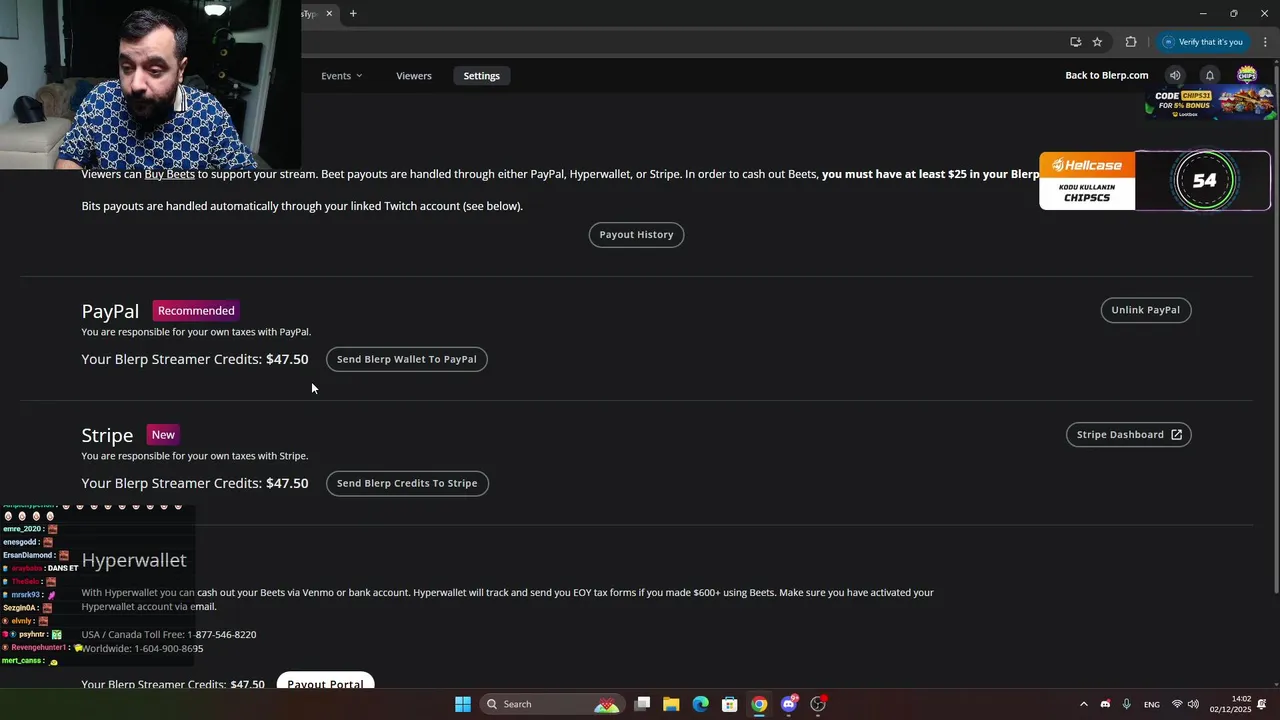The height and width of the screenshot is (720, 1280).
Task: Click the PayPal Recommended badge
Action: [196, 311]
